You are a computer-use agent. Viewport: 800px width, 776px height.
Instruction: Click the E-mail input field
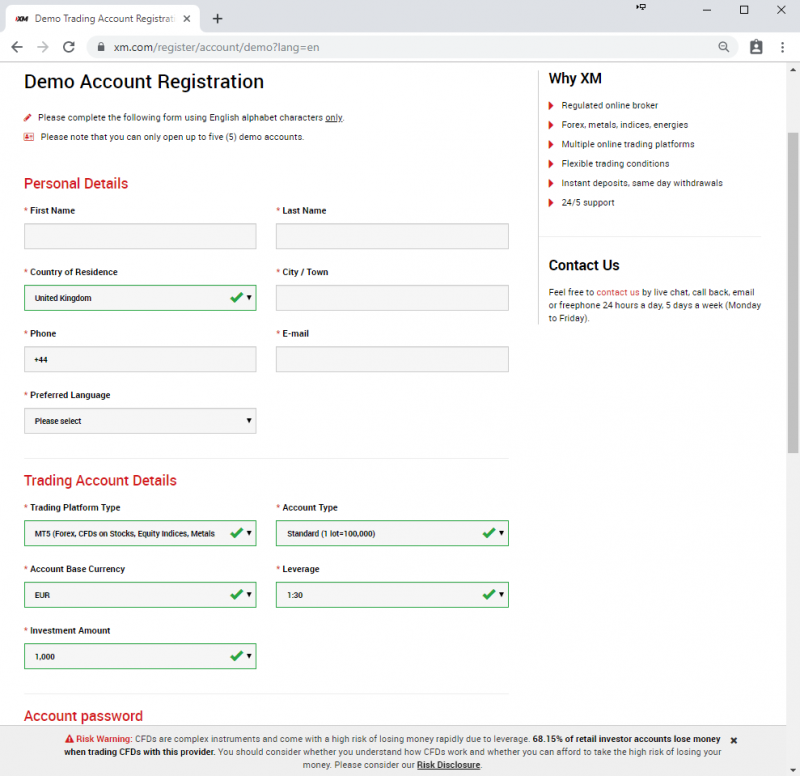coord(392,359)
